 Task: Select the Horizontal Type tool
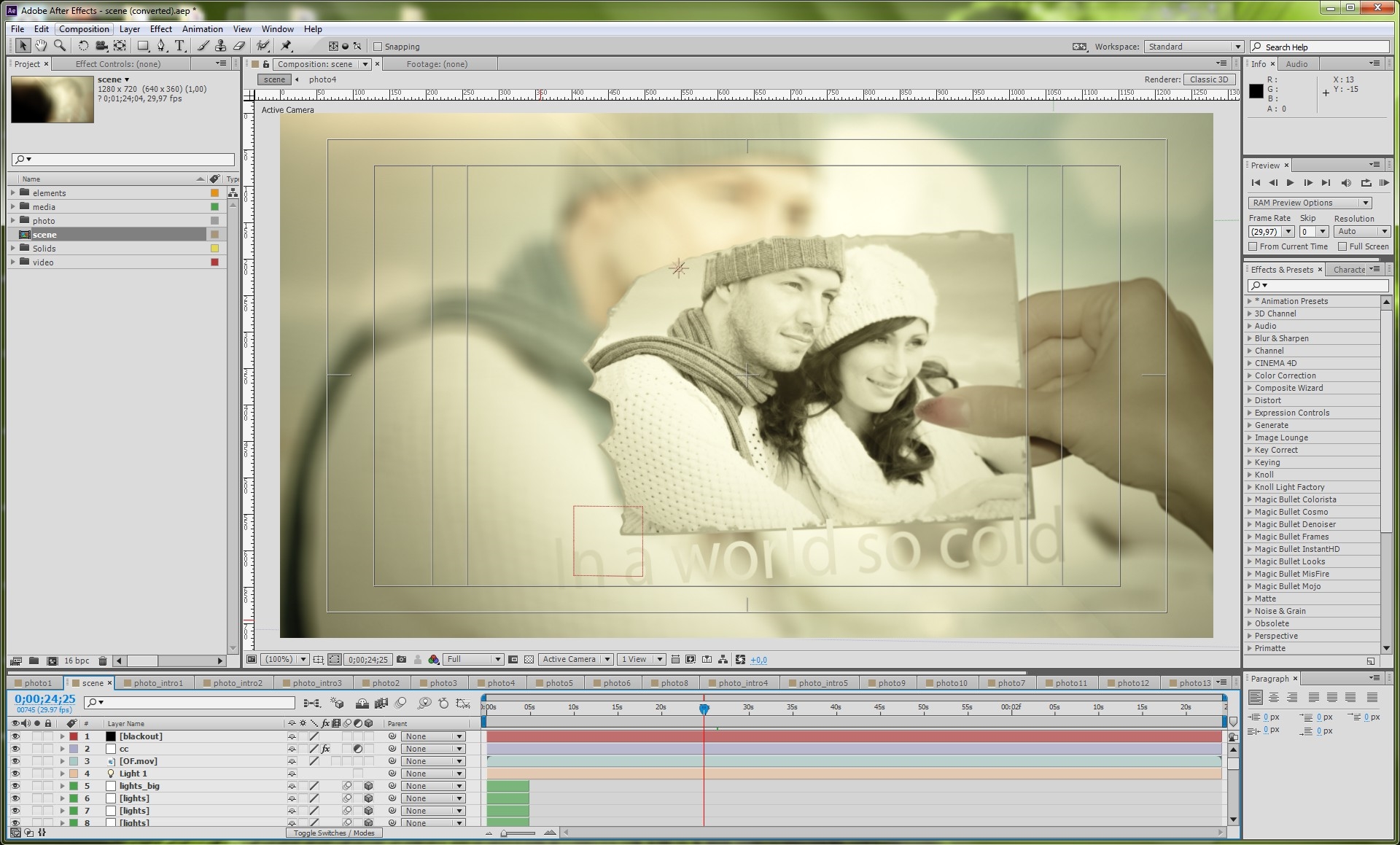pyautogui.click(x=179, y=46)
